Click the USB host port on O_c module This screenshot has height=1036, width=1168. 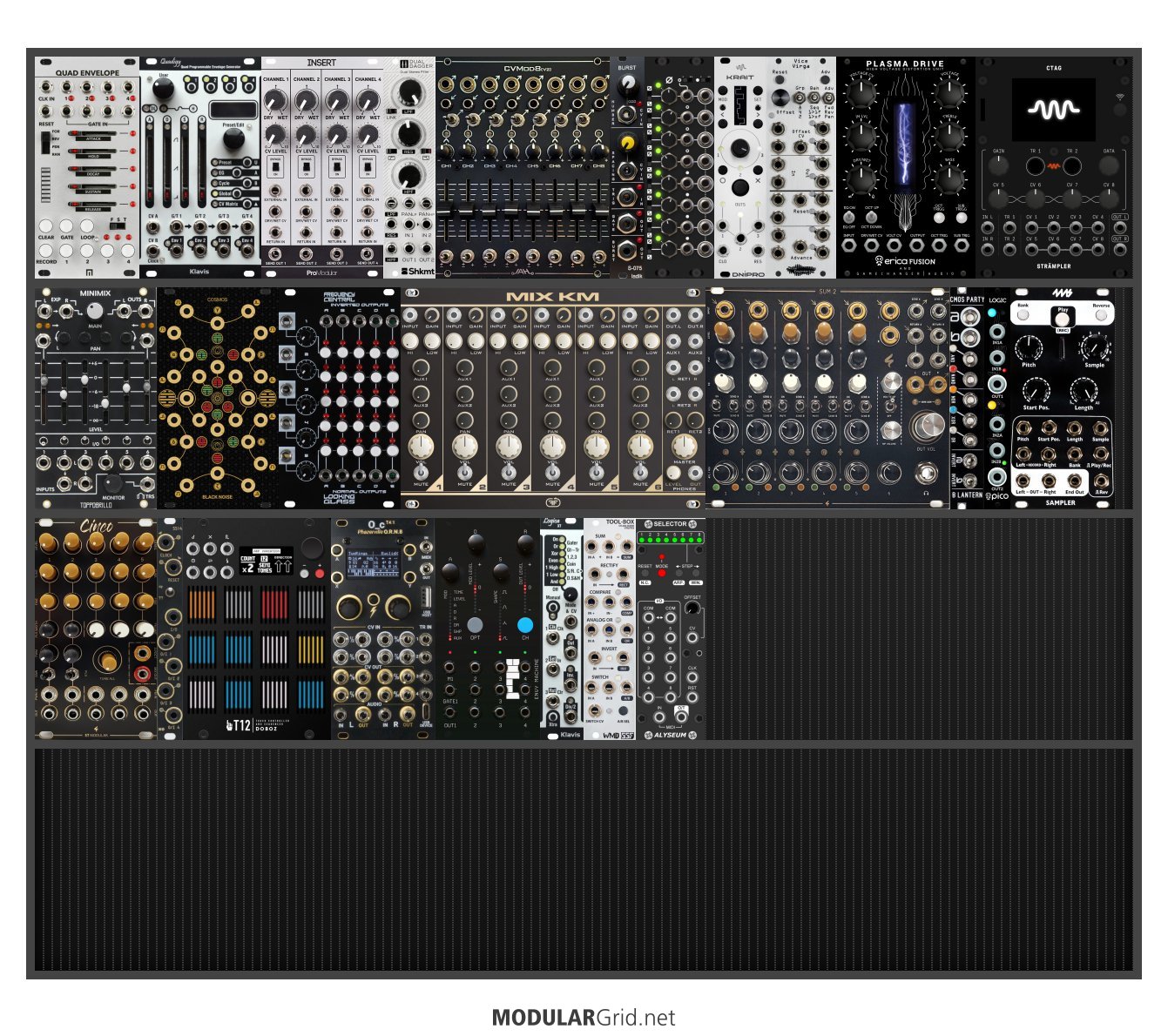pyautogui.click(x=425, y=598)
